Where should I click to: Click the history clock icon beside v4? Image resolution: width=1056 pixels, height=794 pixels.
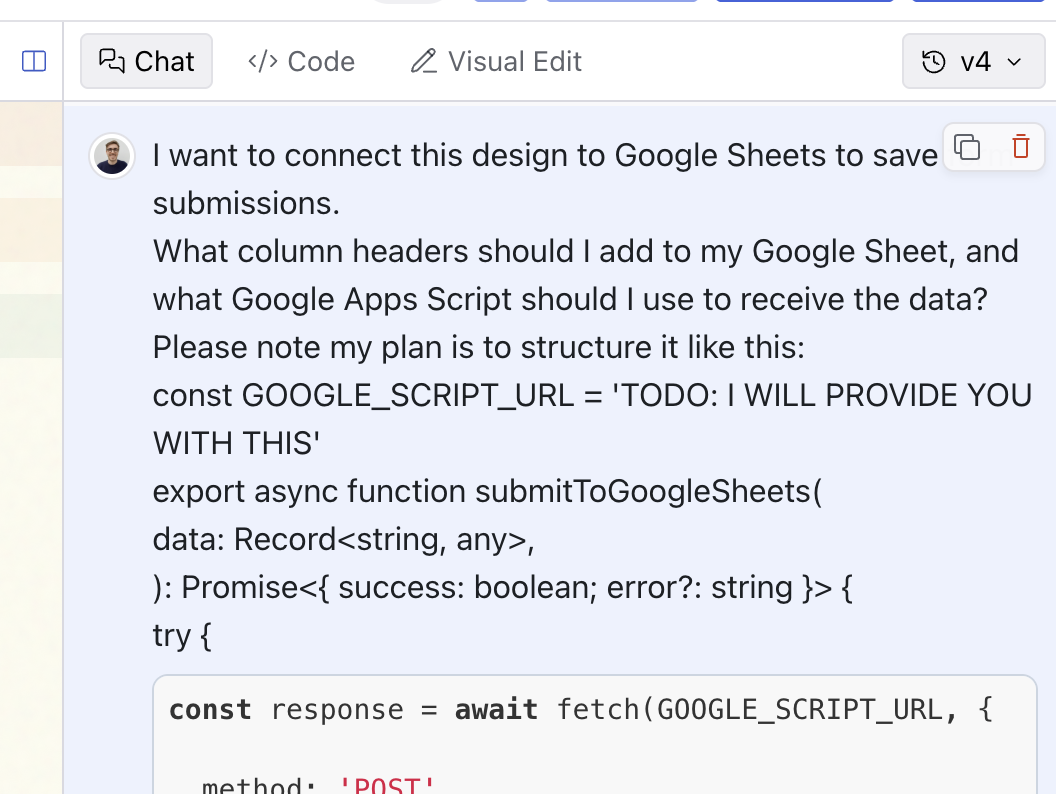933,62
